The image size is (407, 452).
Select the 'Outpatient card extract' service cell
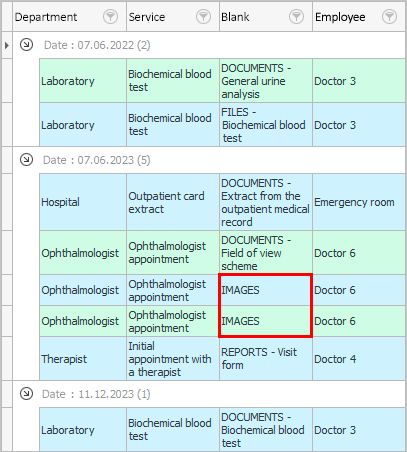[173, 202]
